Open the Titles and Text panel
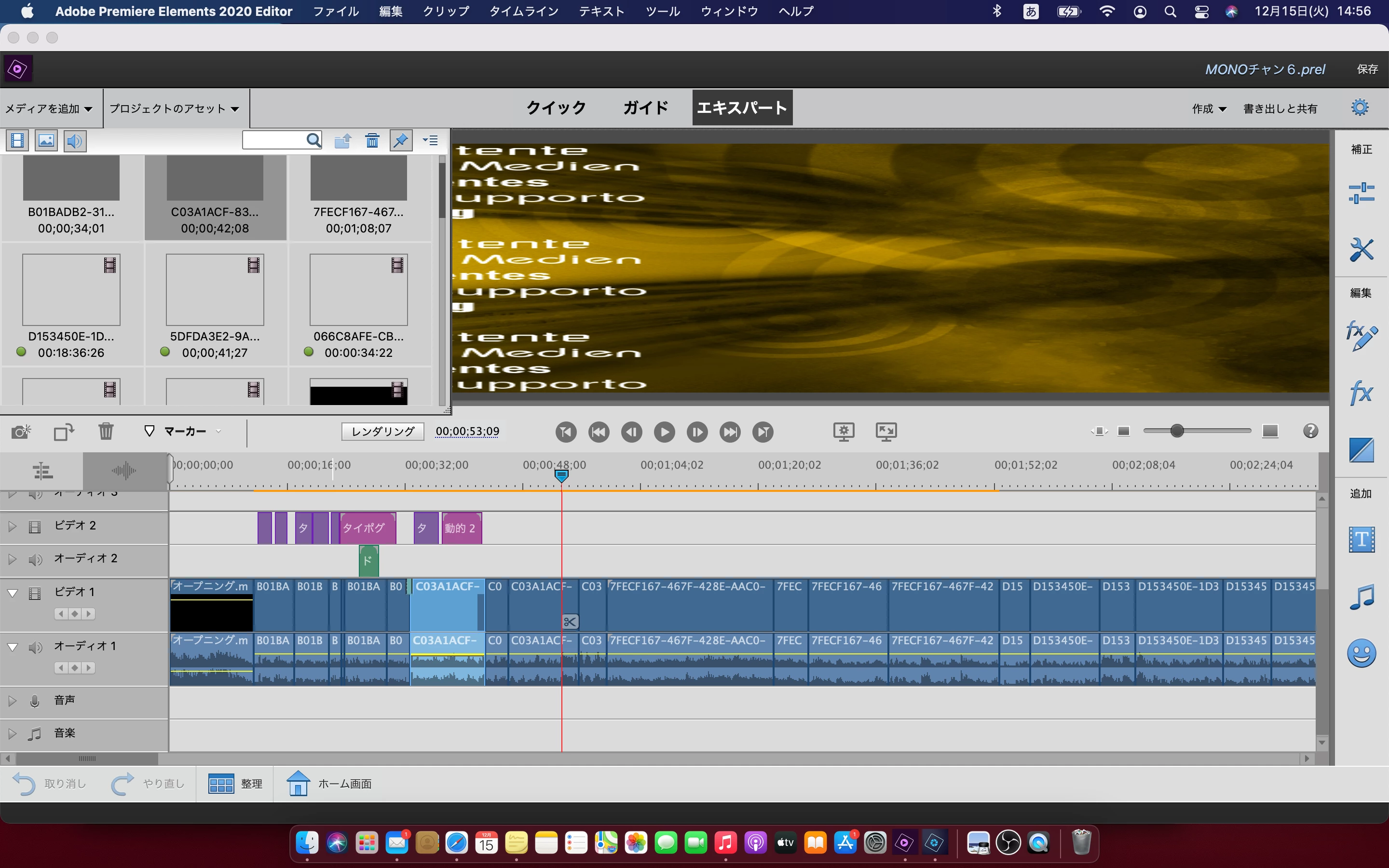The width and height of the screenshot is (1389, 868). [x=1361, y=540]
